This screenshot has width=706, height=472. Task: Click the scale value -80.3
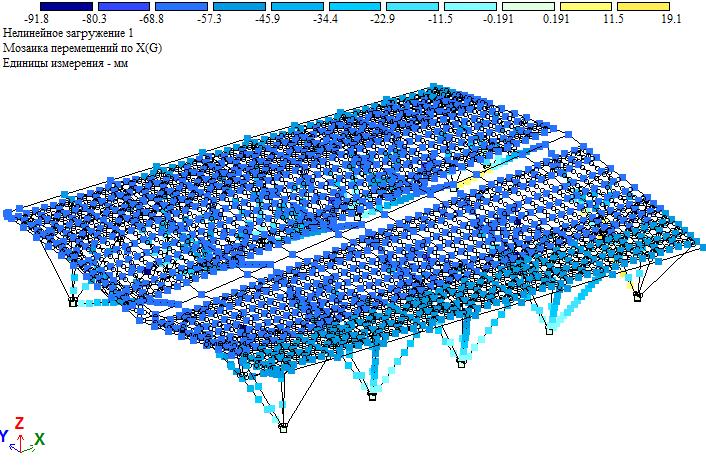coord(94,19)
